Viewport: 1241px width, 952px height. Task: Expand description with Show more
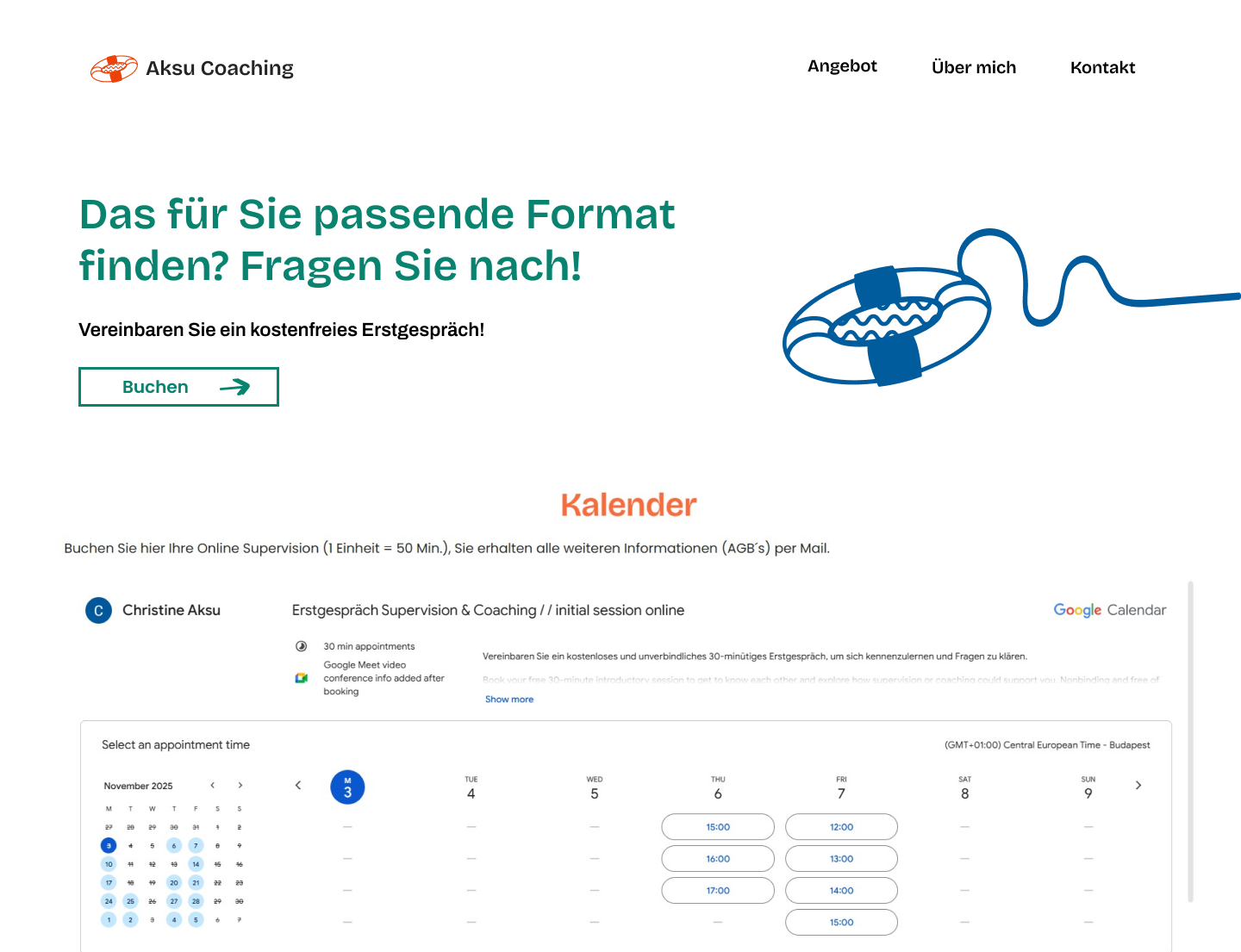tap(508, 700)
